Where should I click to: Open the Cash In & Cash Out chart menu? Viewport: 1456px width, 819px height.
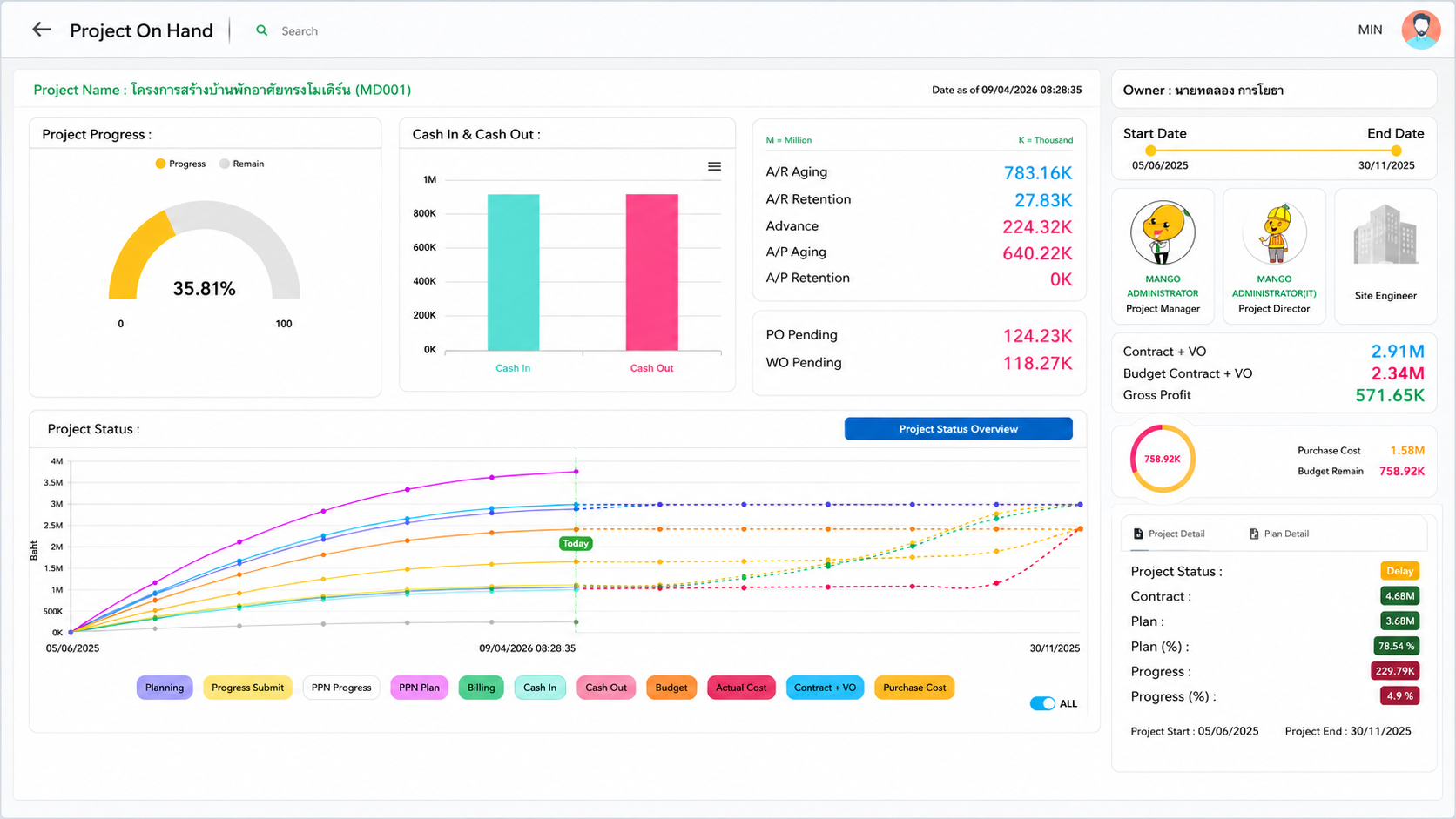point(714,166)
